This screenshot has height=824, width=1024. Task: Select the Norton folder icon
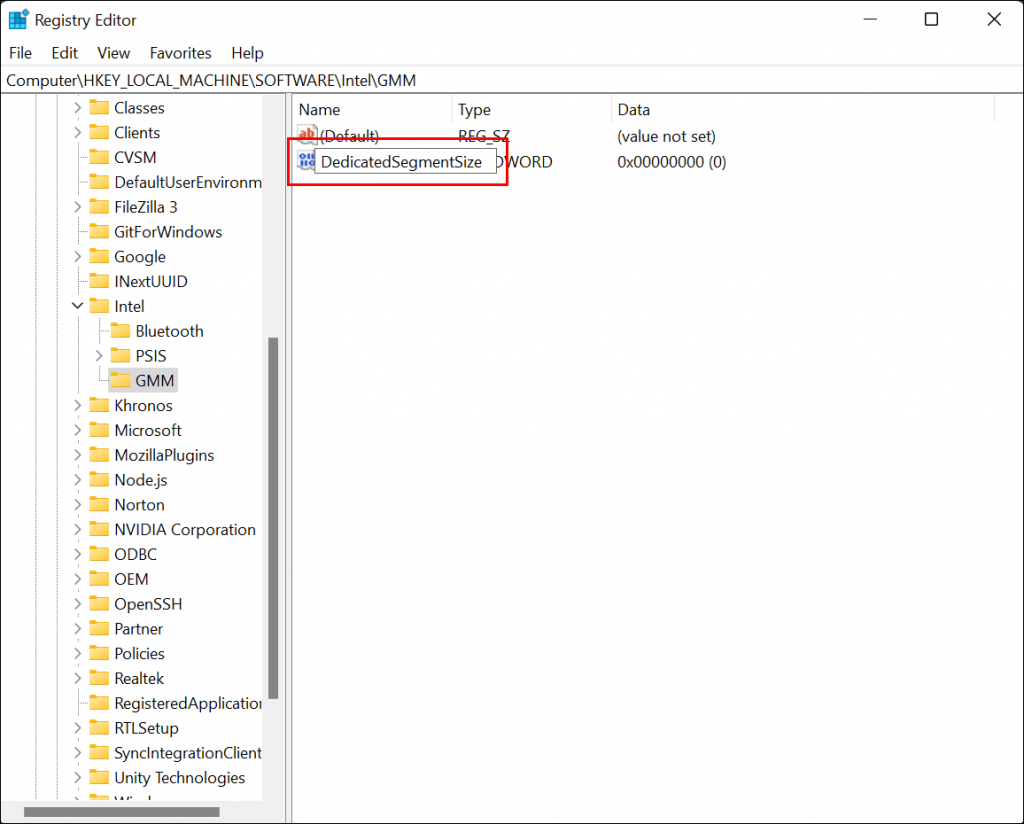(x=100, y=504)
